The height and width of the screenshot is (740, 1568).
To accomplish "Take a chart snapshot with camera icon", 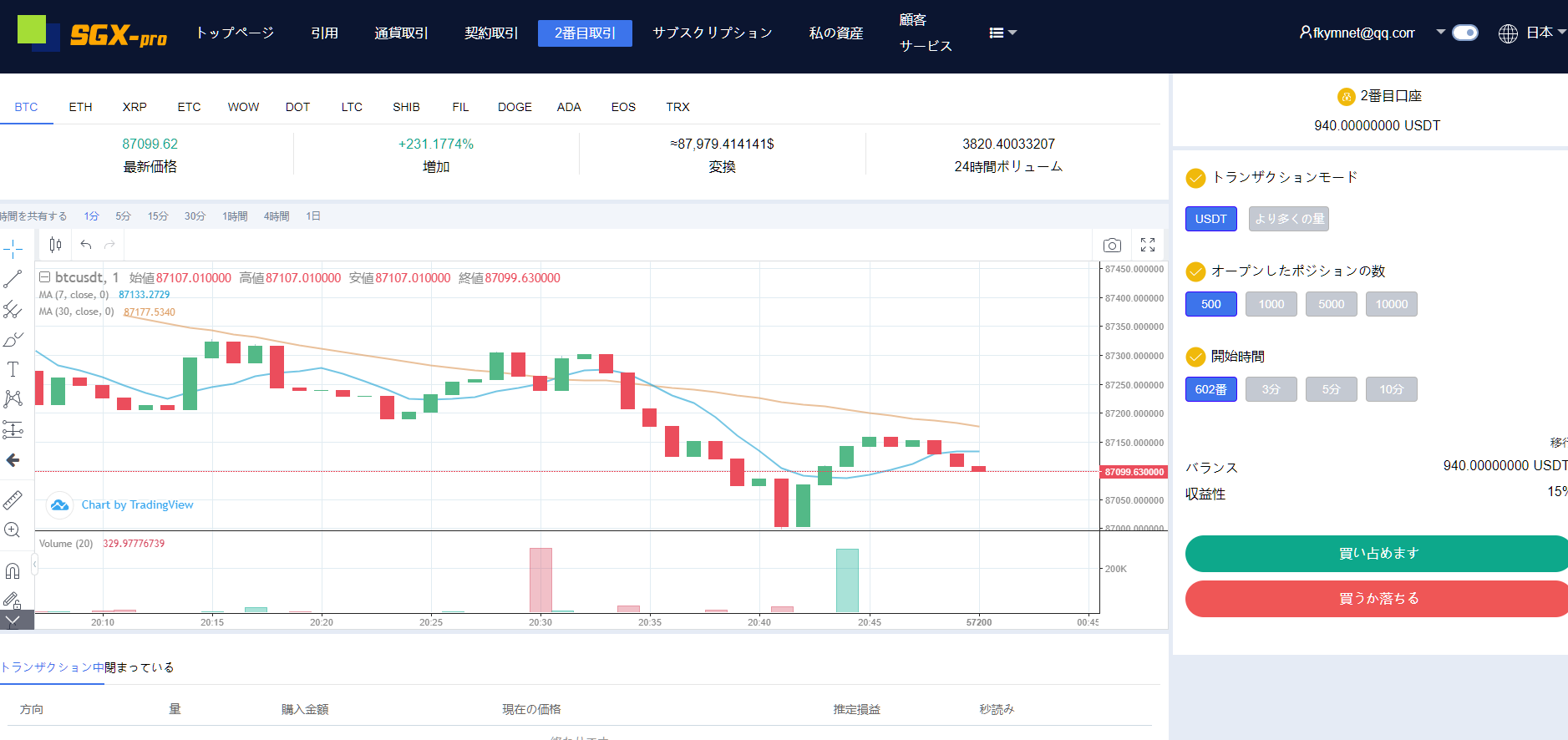I will [x=1112, y=246].
